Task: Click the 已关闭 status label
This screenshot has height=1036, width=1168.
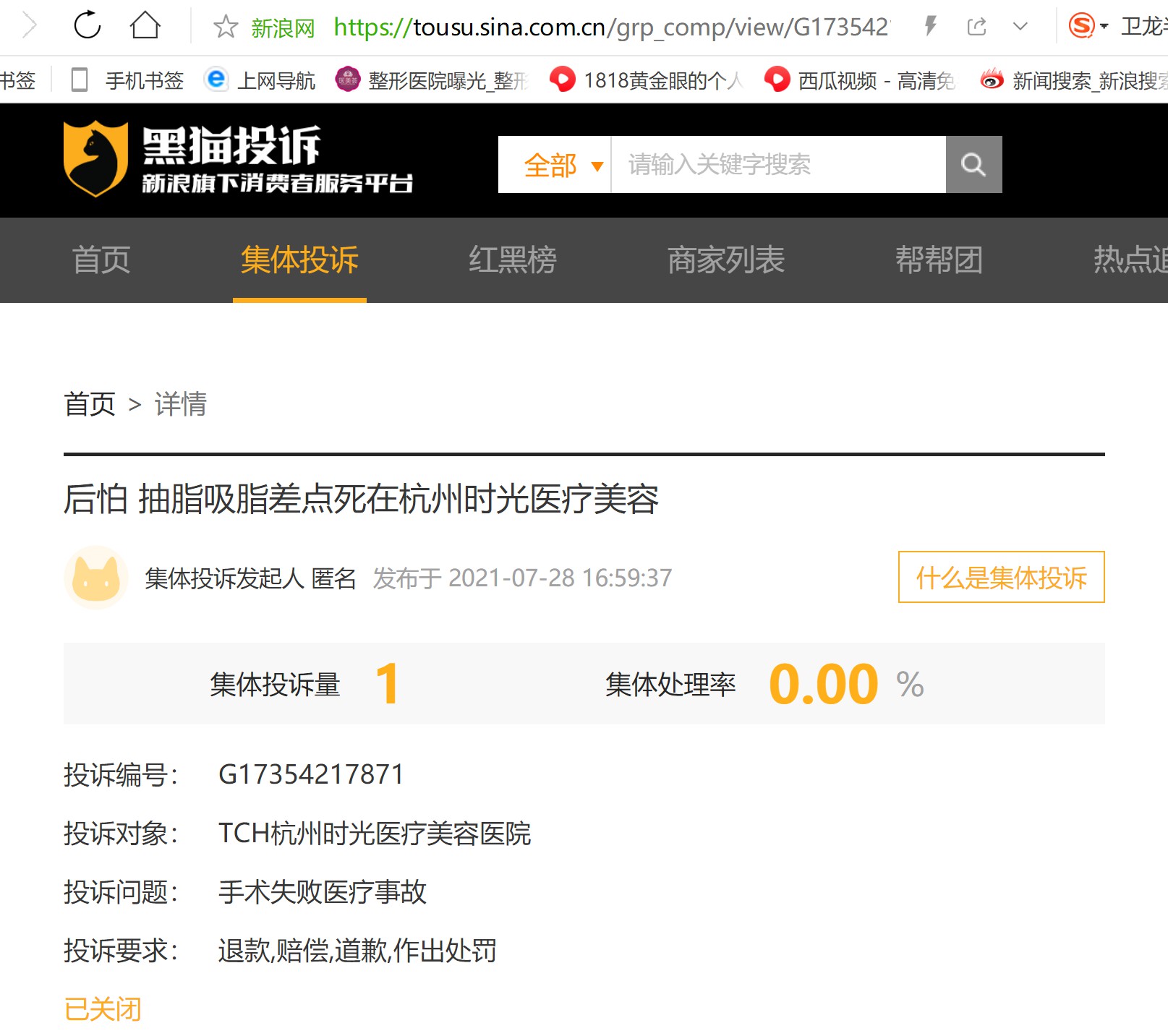Action: 103,1009
